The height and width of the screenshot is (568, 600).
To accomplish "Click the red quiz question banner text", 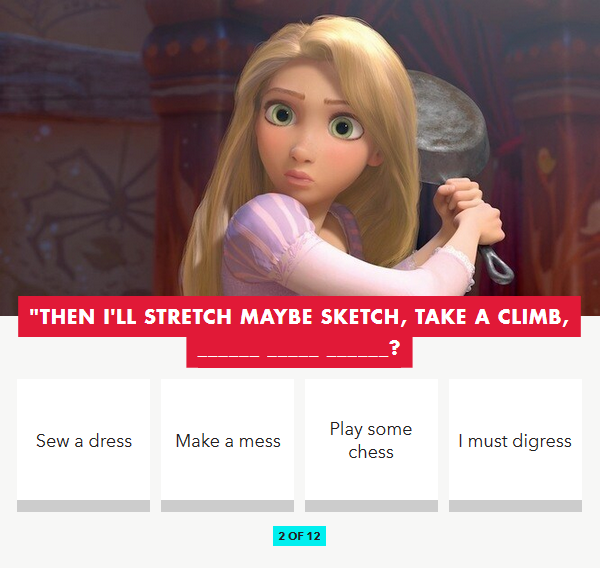I will click(x=299, y=317).
